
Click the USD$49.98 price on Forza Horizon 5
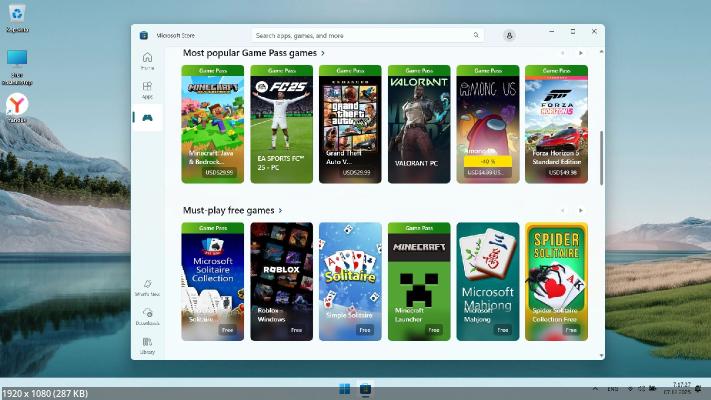click(564, 172)
